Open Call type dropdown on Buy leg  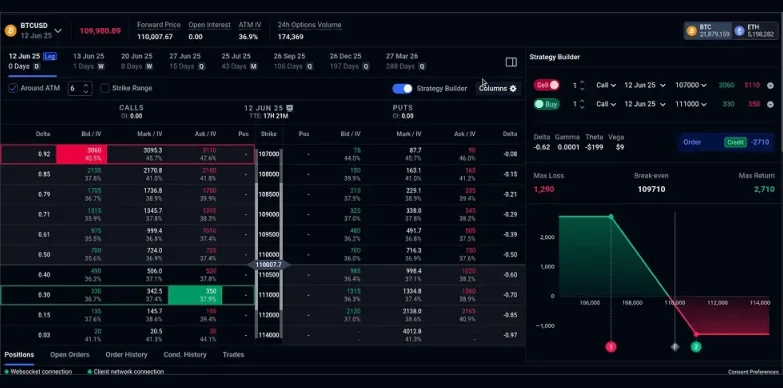coord(606,104)
